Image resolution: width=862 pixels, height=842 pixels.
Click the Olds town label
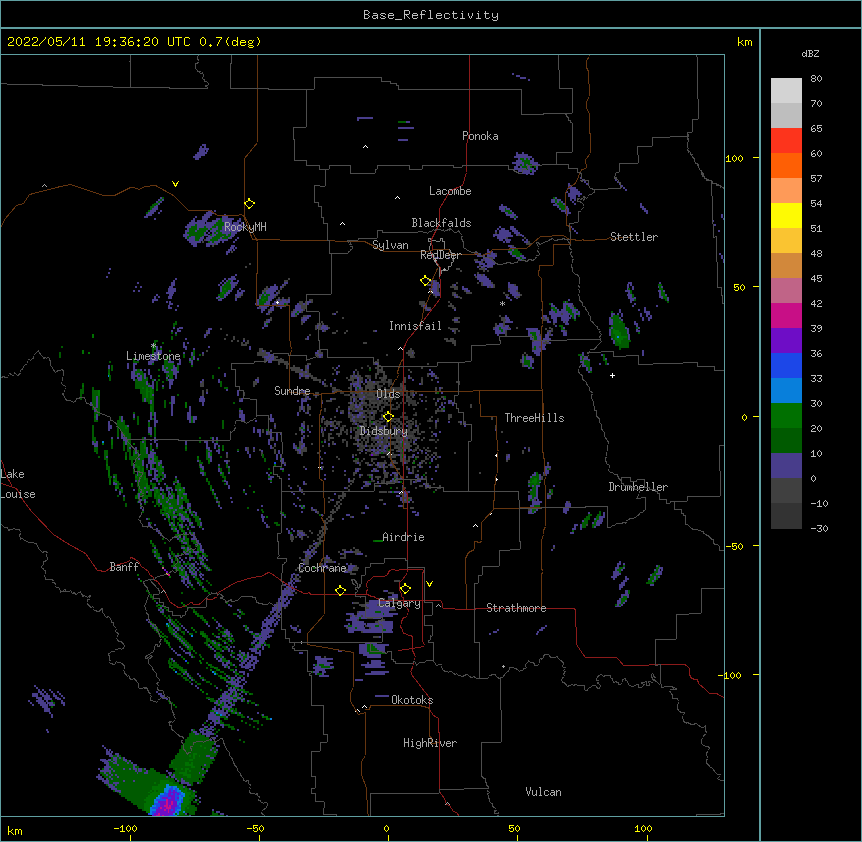[x=388, y=394]
